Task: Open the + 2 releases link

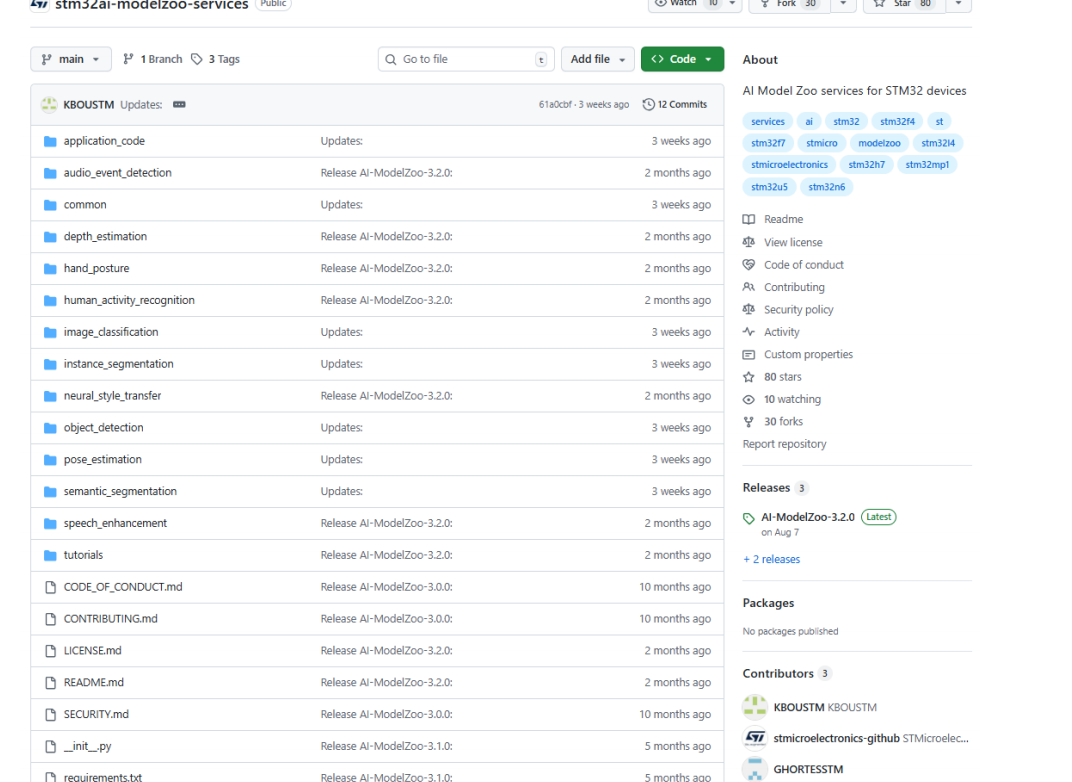Action: tap(771, 559)
